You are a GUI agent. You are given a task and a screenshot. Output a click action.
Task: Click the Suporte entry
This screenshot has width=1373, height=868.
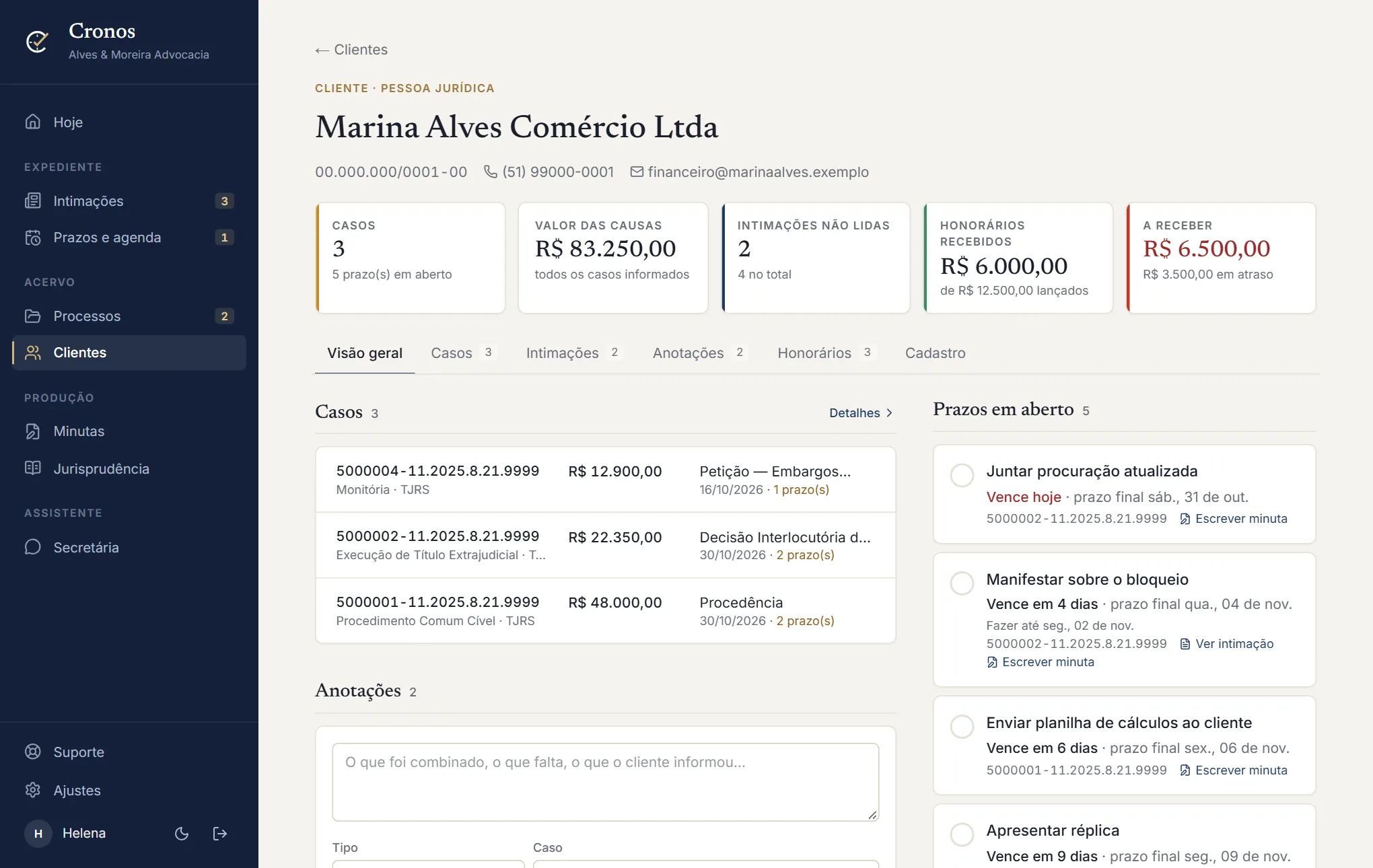[x=129, y=752]
